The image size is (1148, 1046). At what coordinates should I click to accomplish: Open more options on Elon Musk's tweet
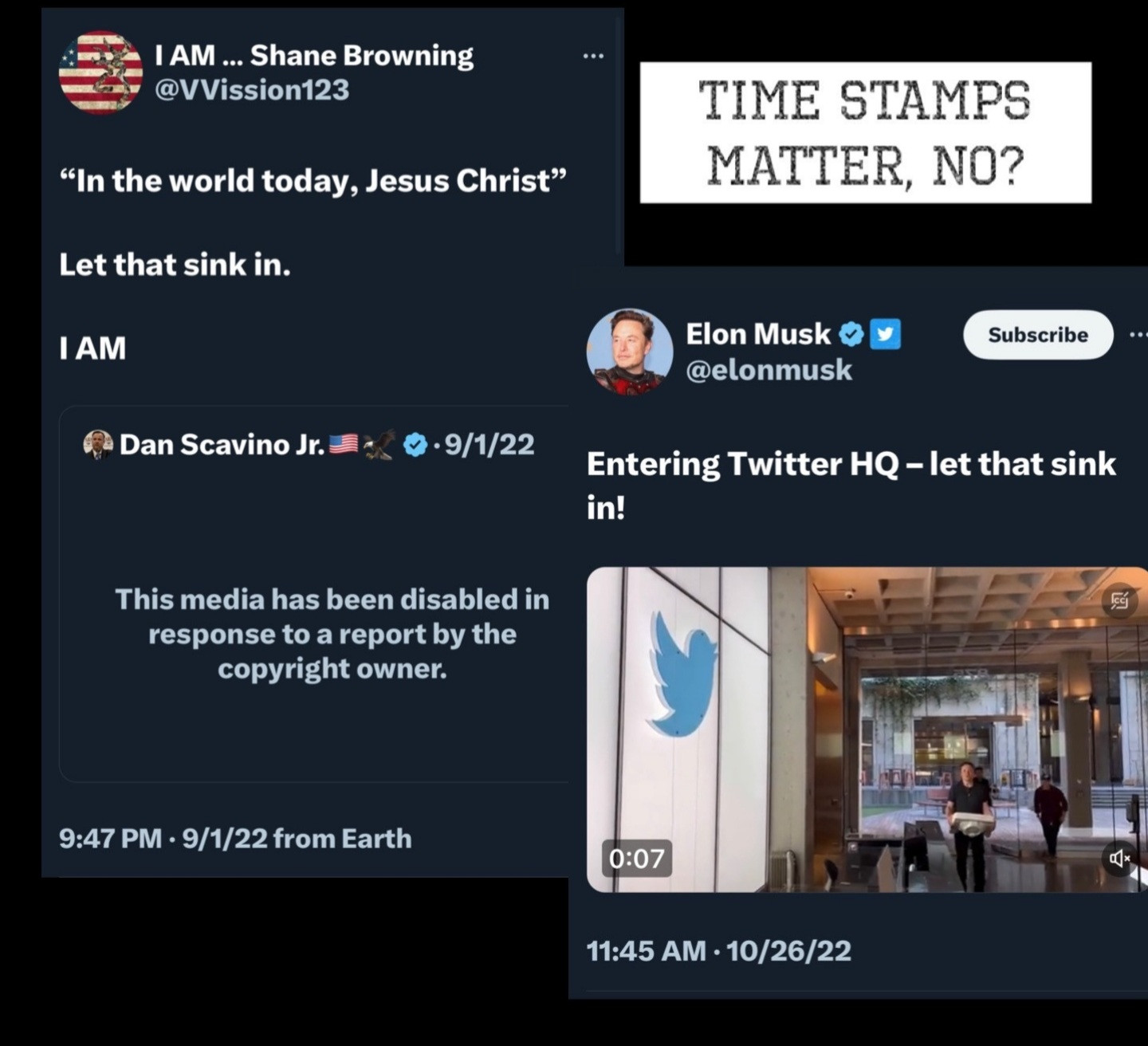coord(1138,335)
